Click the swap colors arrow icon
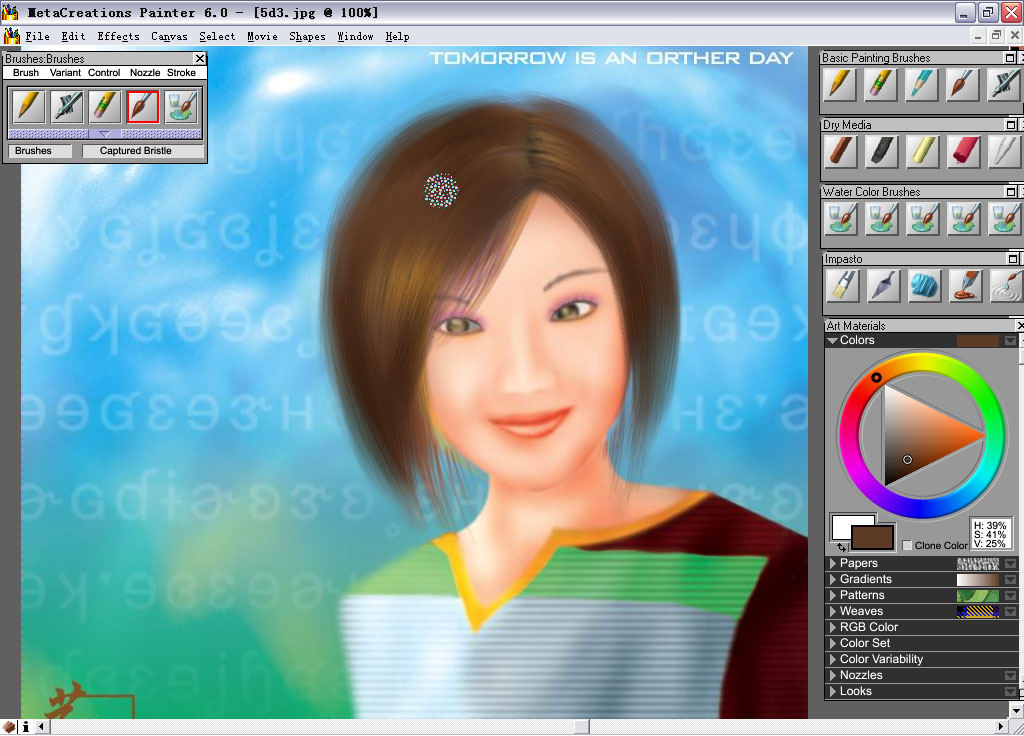 (x=840, y=547)
